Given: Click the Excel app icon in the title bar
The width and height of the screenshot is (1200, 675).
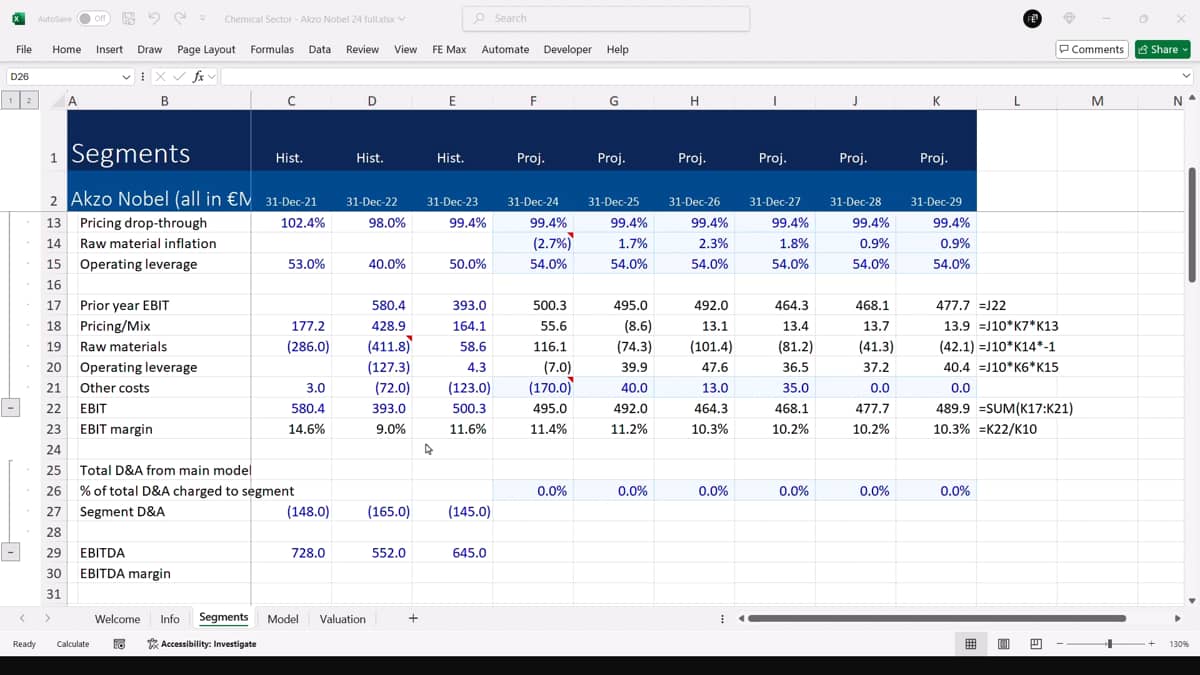Looking at the screenshot, I should click(18, 19).
